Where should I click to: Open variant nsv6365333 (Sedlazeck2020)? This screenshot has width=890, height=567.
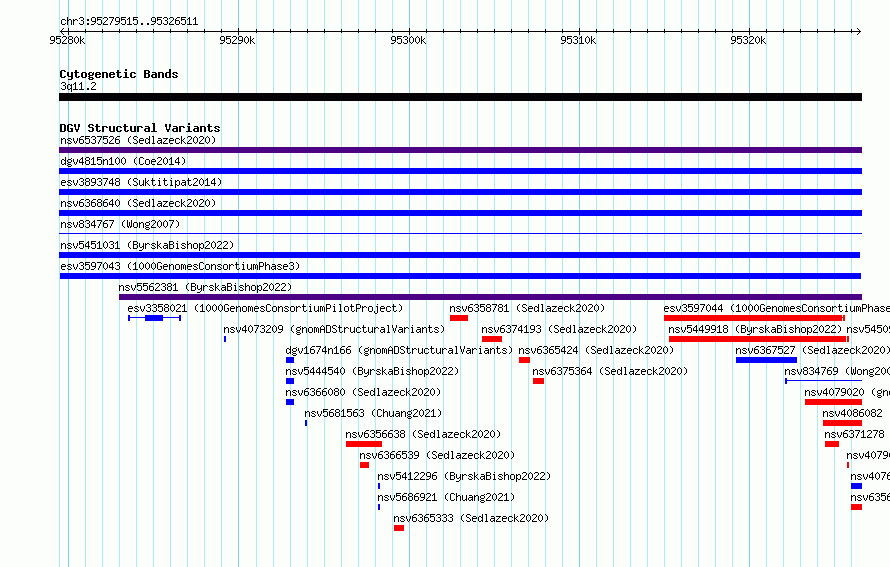(x=471, y=518)
